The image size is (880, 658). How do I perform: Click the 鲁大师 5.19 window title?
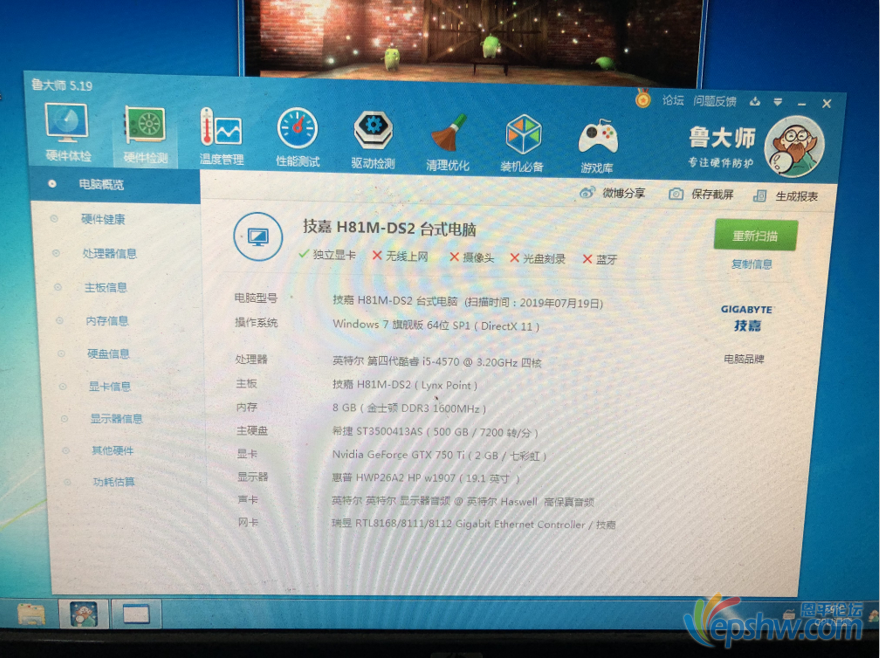point(62,85)
